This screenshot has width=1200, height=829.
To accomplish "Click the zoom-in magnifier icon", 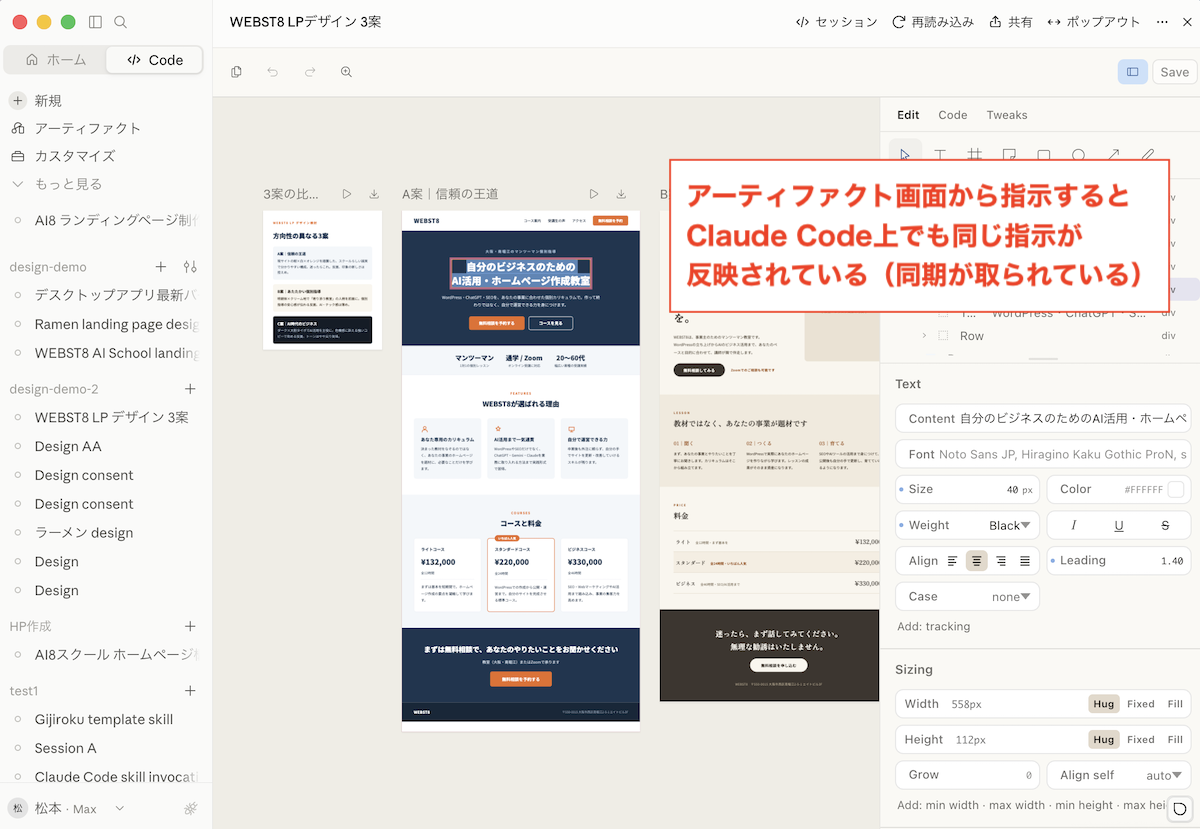I will (346, 72).
